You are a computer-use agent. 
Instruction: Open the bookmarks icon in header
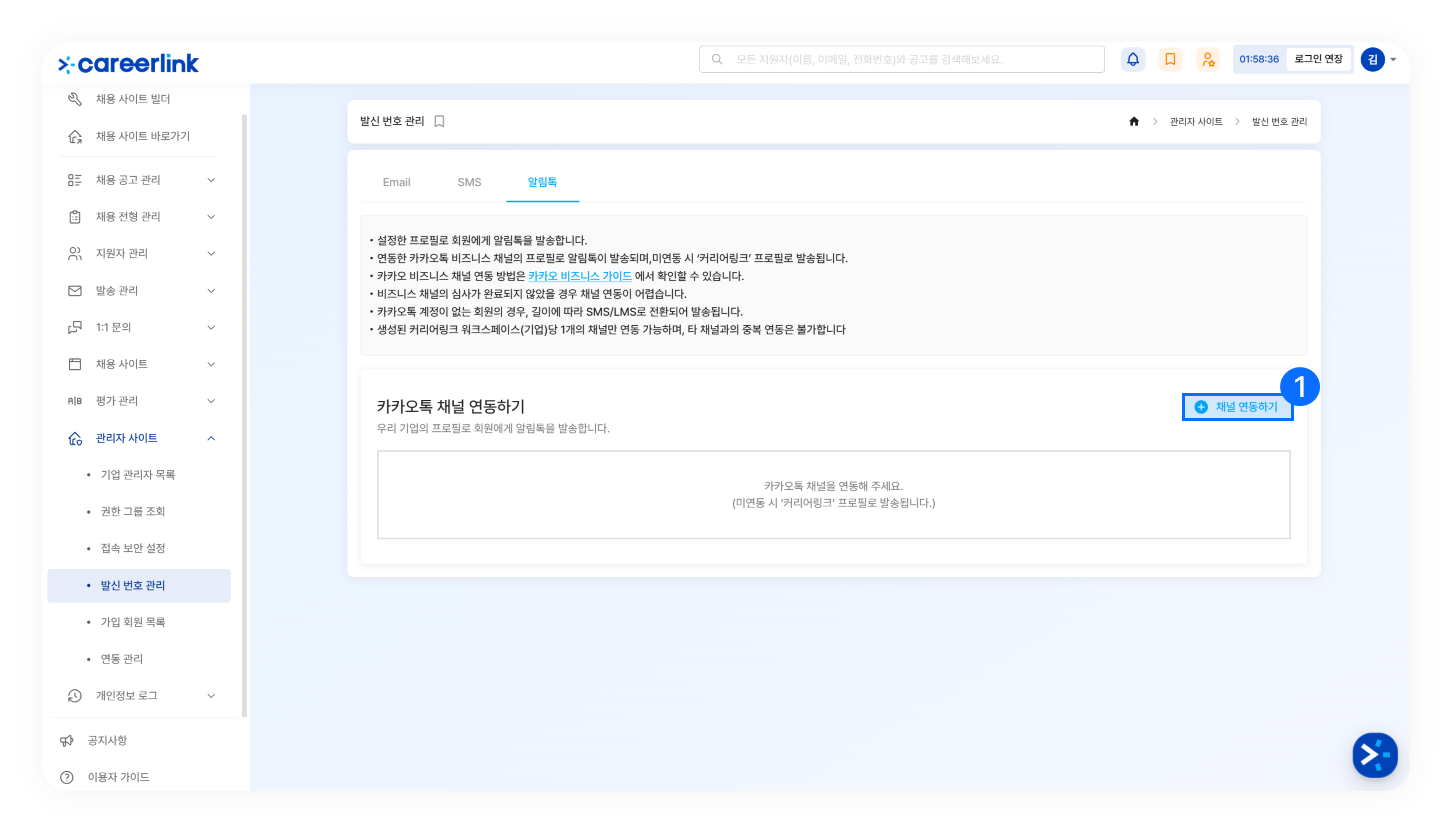click(x=1170, y=59)
